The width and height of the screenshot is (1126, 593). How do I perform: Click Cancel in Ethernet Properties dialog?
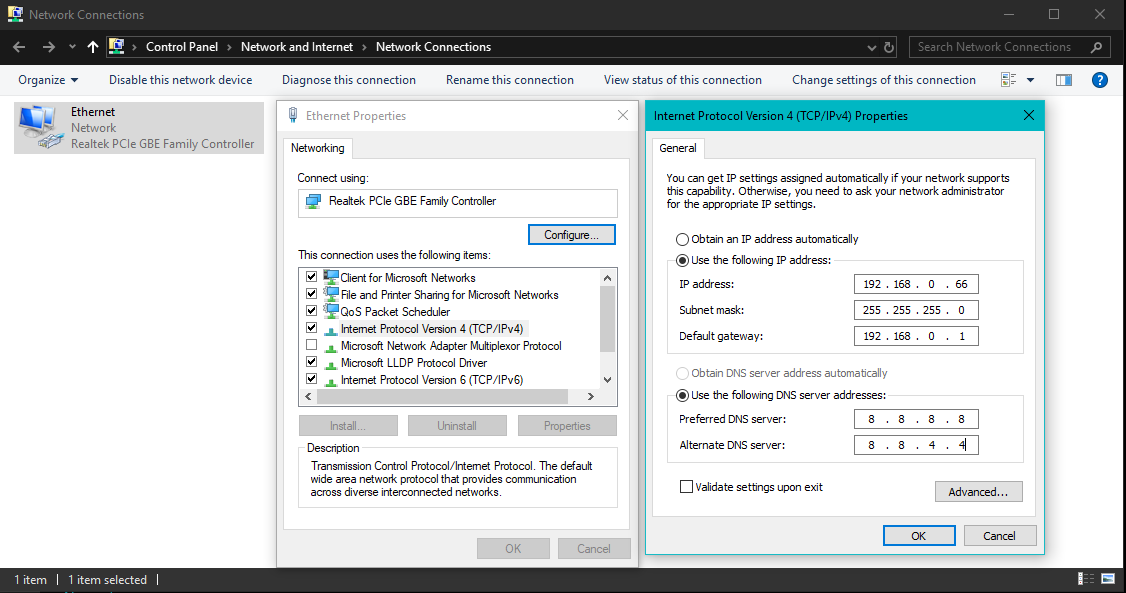(x=594, y=548)
